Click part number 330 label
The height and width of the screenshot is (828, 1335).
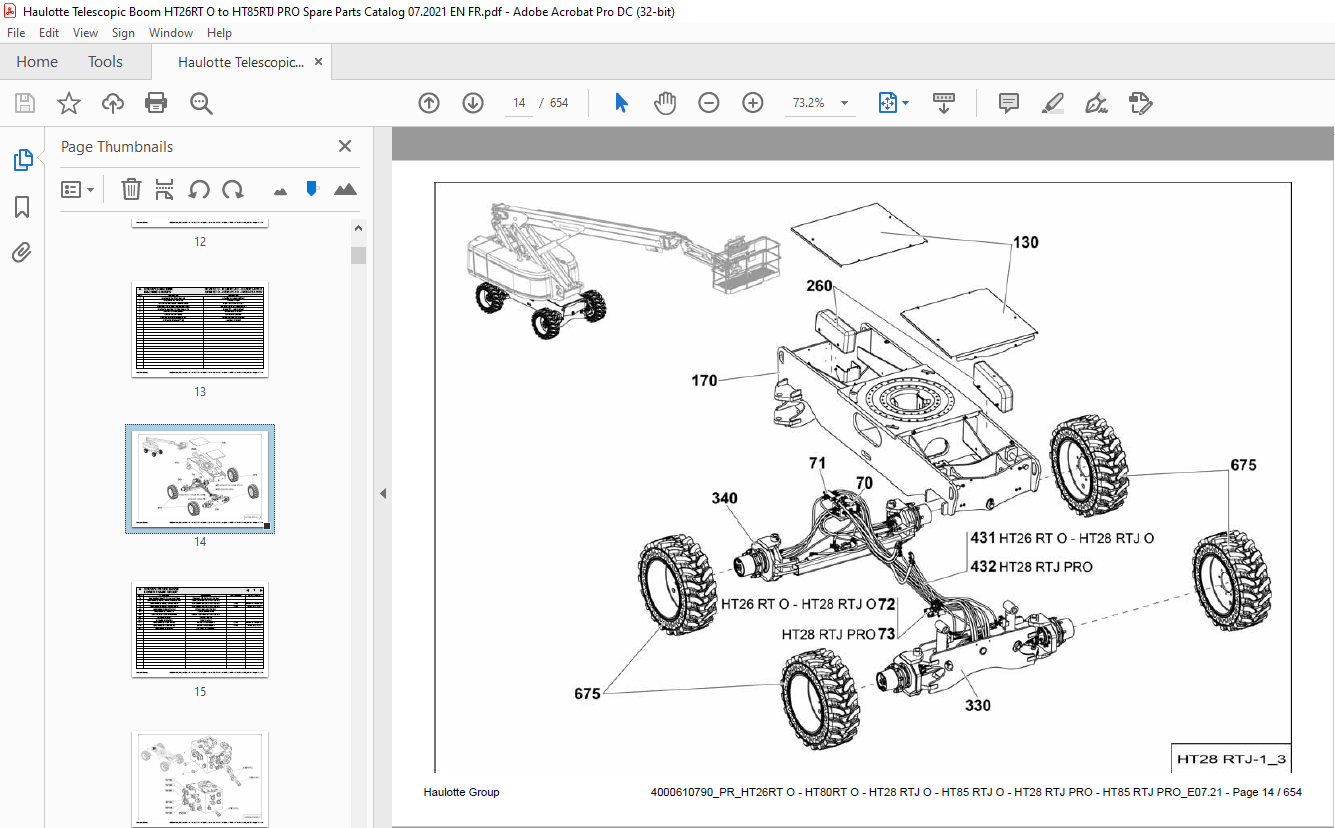point(978,705)
